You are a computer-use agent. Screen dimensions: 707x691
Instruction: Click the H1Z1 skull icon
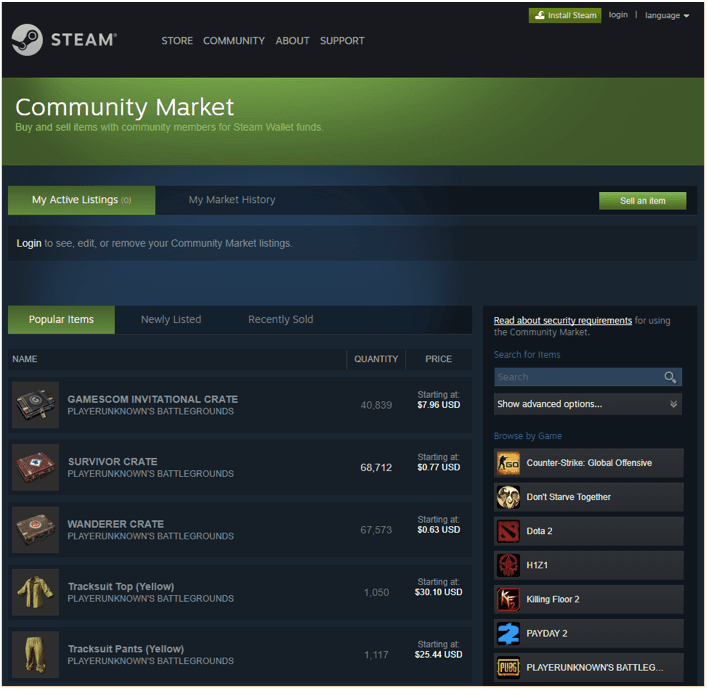coord(508,565)
